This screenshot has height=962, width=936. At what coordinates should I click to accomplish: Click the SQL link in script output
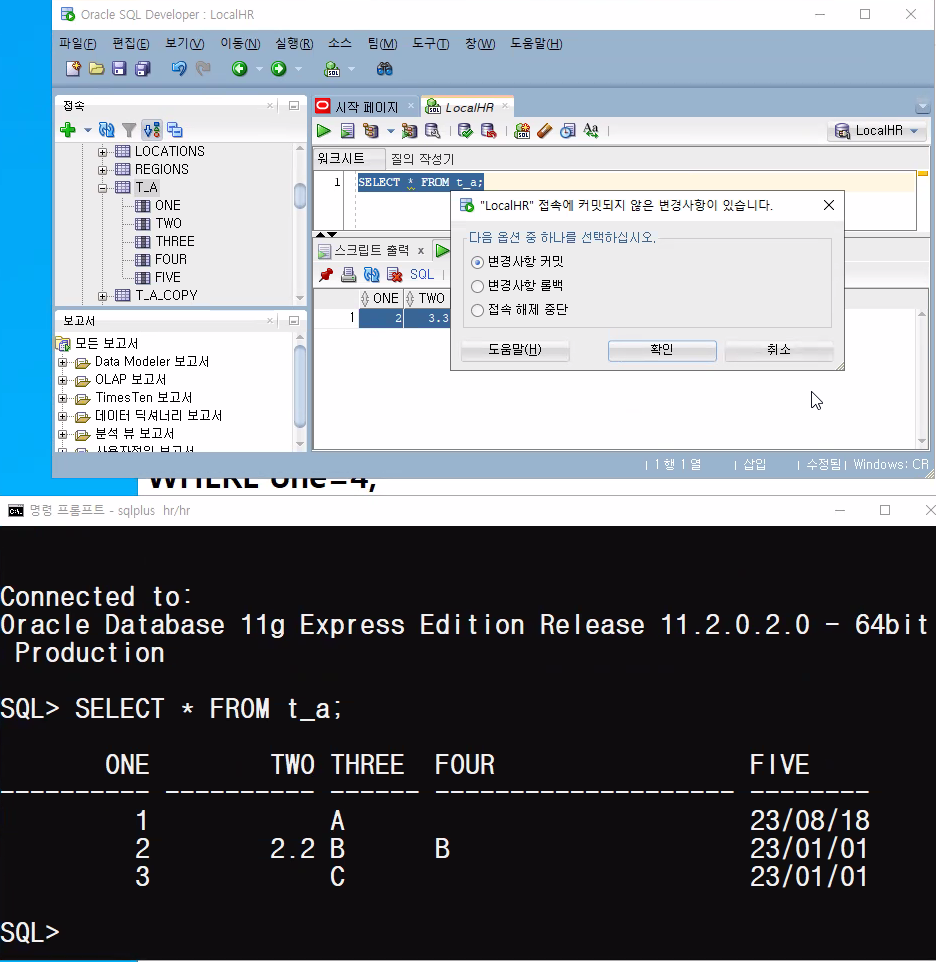[422, 274]
